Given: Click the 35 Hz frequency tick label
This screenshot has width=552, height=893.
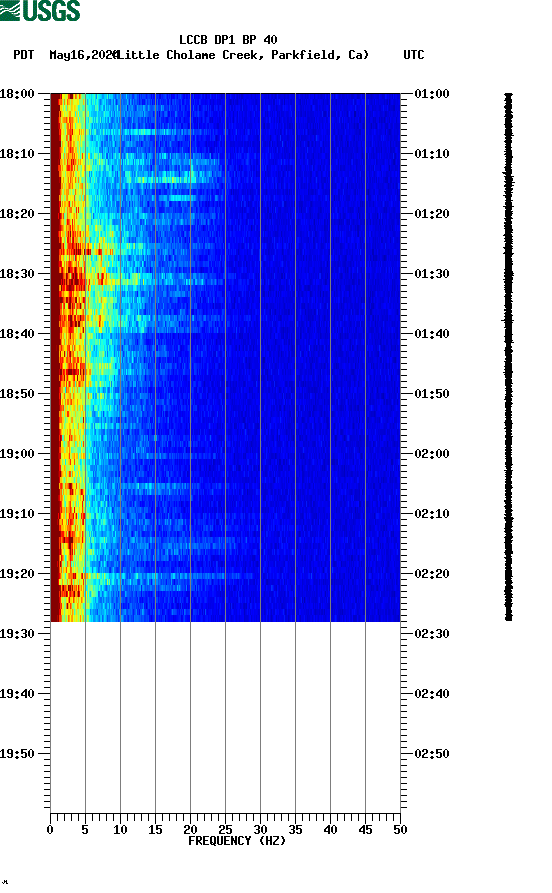Looking at the screenshot, I should (x=295, y=830).
